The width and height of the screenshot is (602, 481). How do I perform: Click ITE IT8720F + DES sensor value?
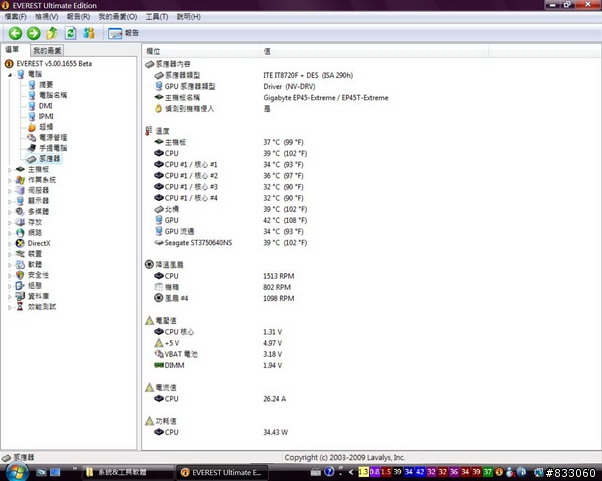click(308, 75)
